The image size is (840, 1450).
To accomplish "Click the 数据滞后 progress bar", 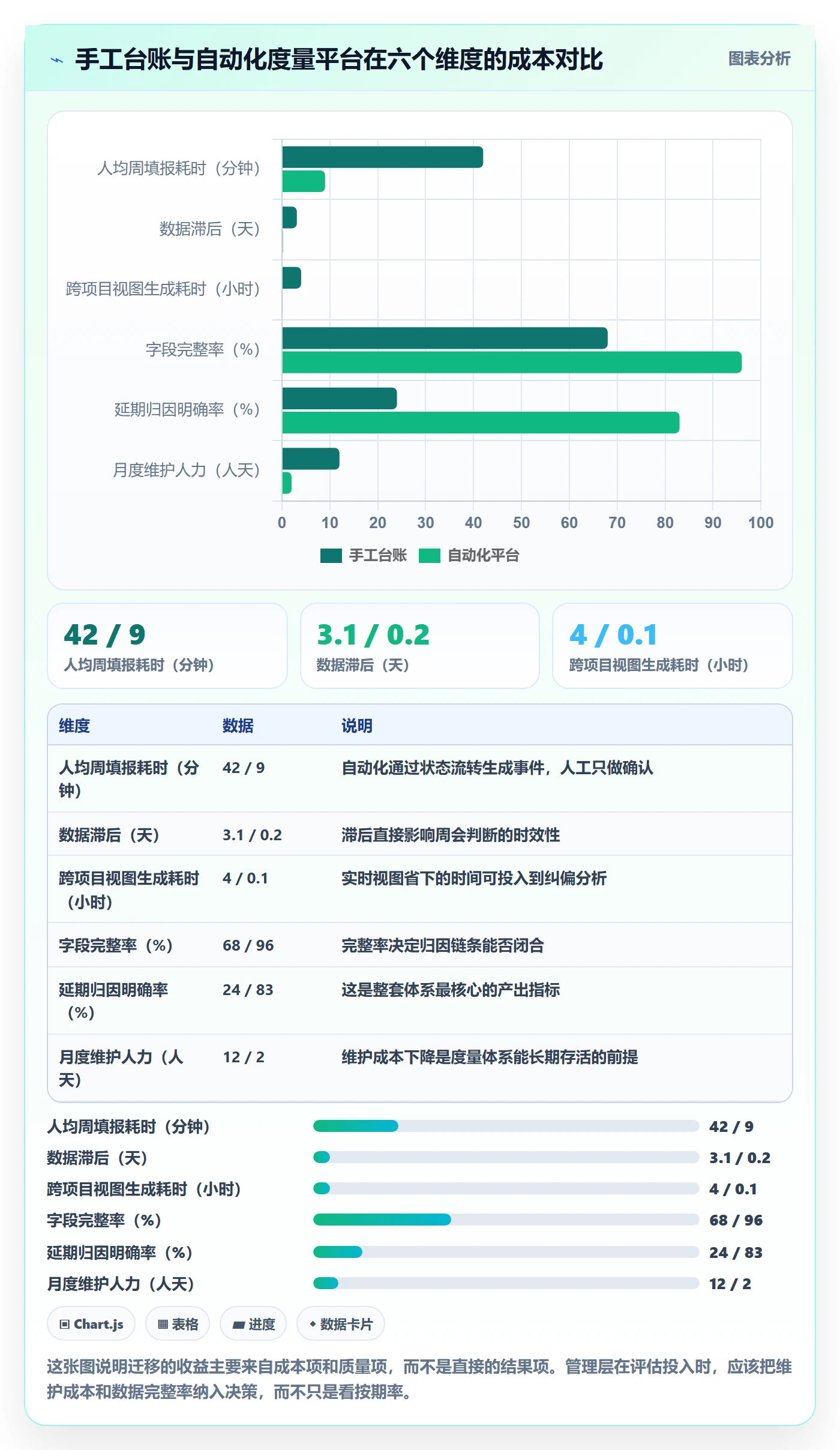I will [x=506, y=1157].
